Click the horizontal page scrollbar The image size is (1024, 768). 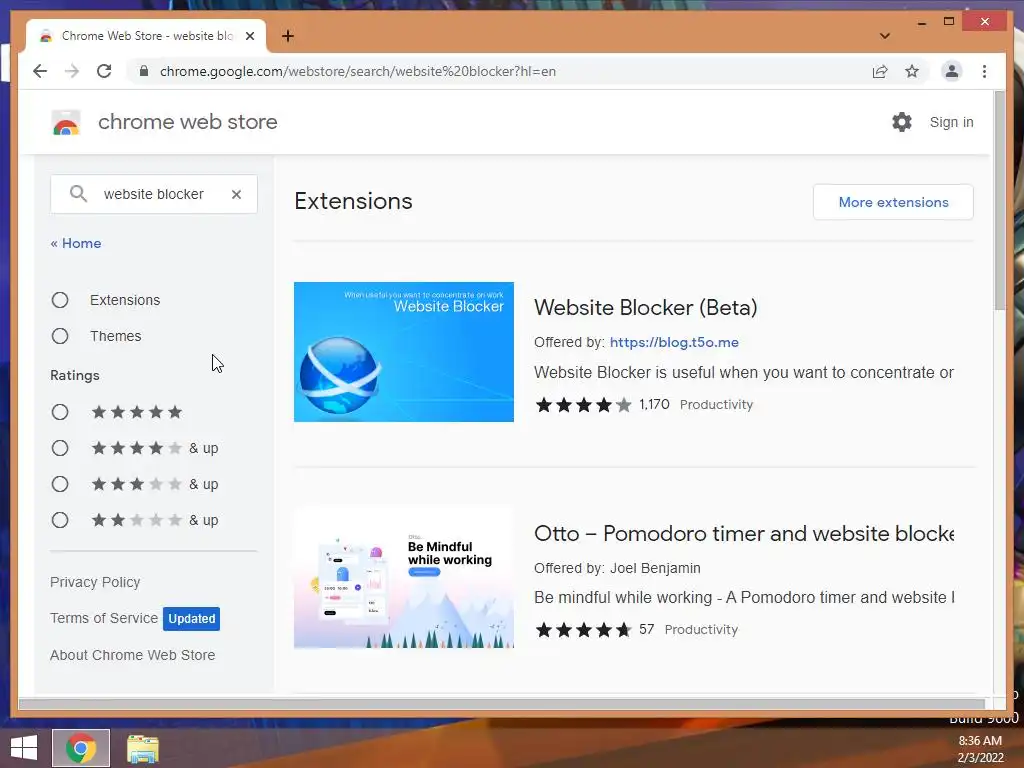[x=501, y=703]
